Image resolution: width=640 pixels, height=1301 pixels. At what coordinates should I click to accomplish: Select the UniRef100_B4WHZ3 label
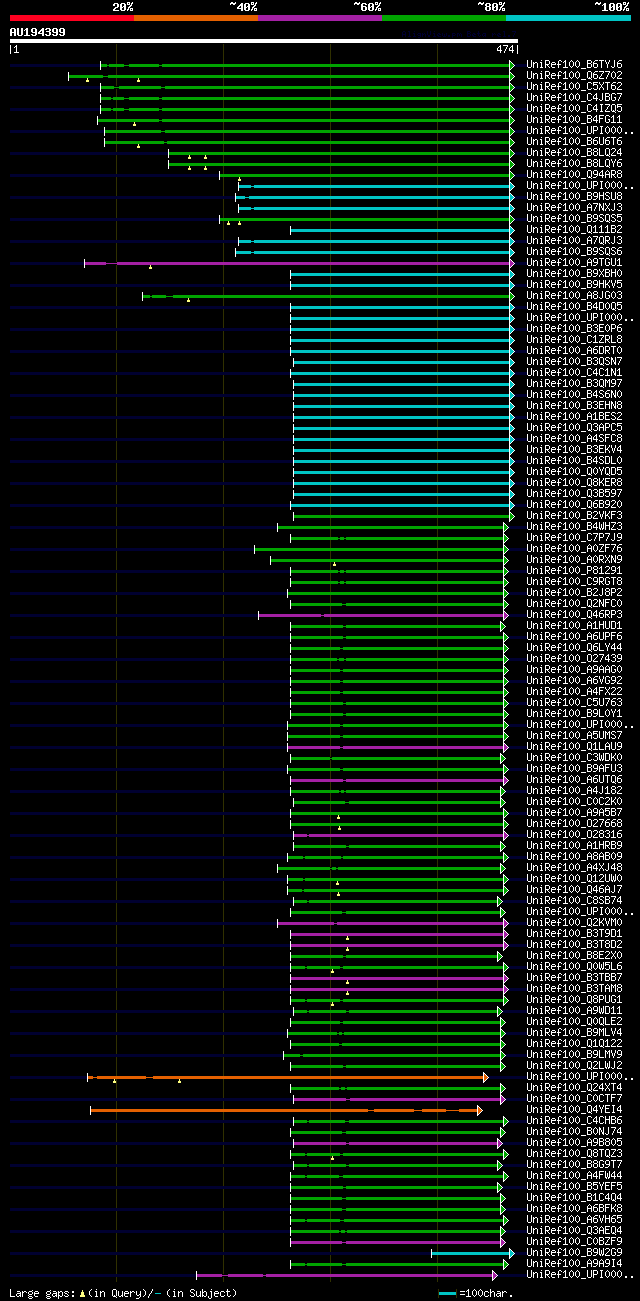coord(574,526)
